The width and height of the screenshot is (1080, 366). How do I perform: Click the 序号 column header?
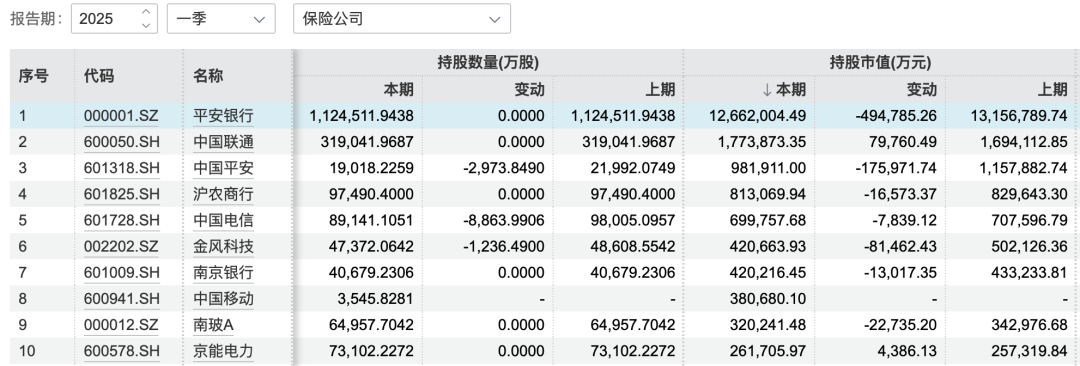pyautogui.click(x=33, y=76)
